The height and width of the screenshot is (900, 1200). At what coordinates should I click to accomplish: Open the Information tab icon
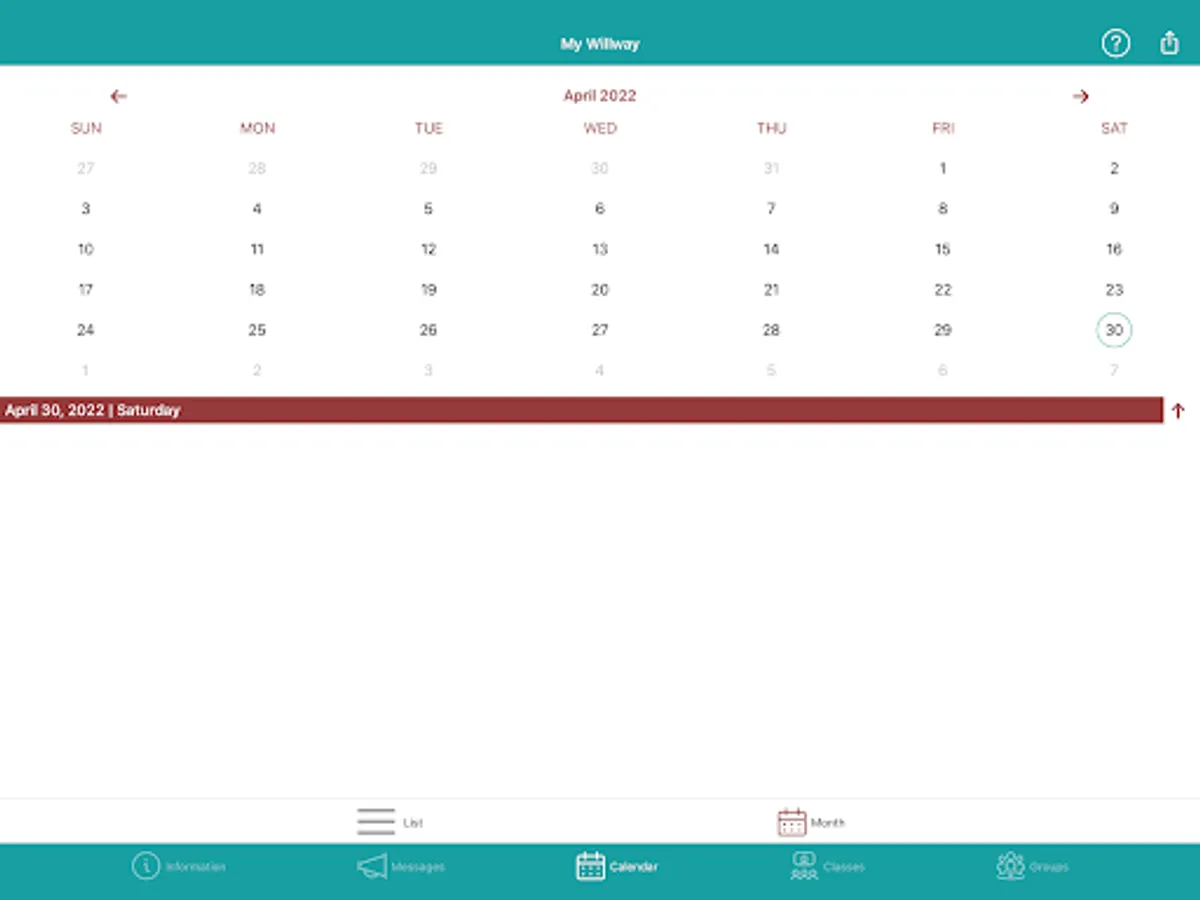147,867
